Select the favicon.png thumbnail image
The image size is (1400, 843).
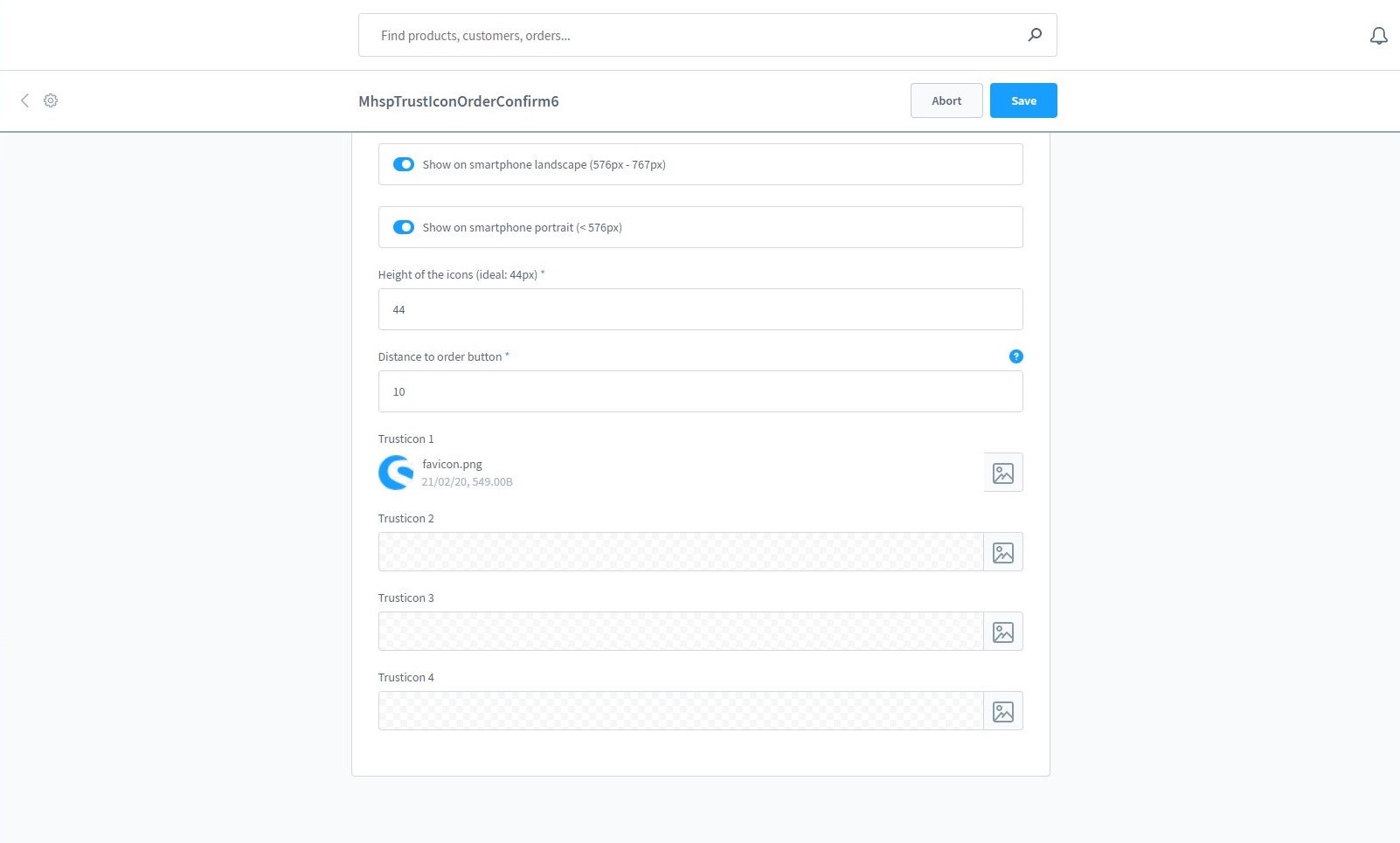pos(396,473)
